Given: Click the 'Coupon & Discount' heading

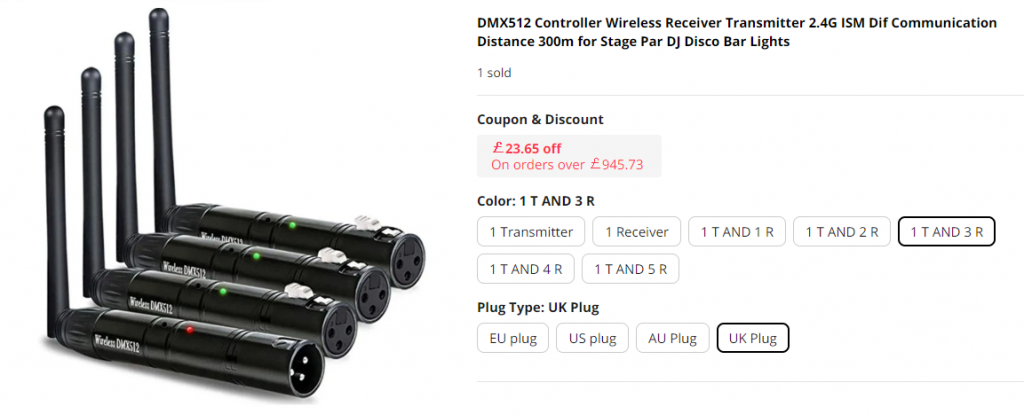Looking at the screenshot, I should click(540, 119).
